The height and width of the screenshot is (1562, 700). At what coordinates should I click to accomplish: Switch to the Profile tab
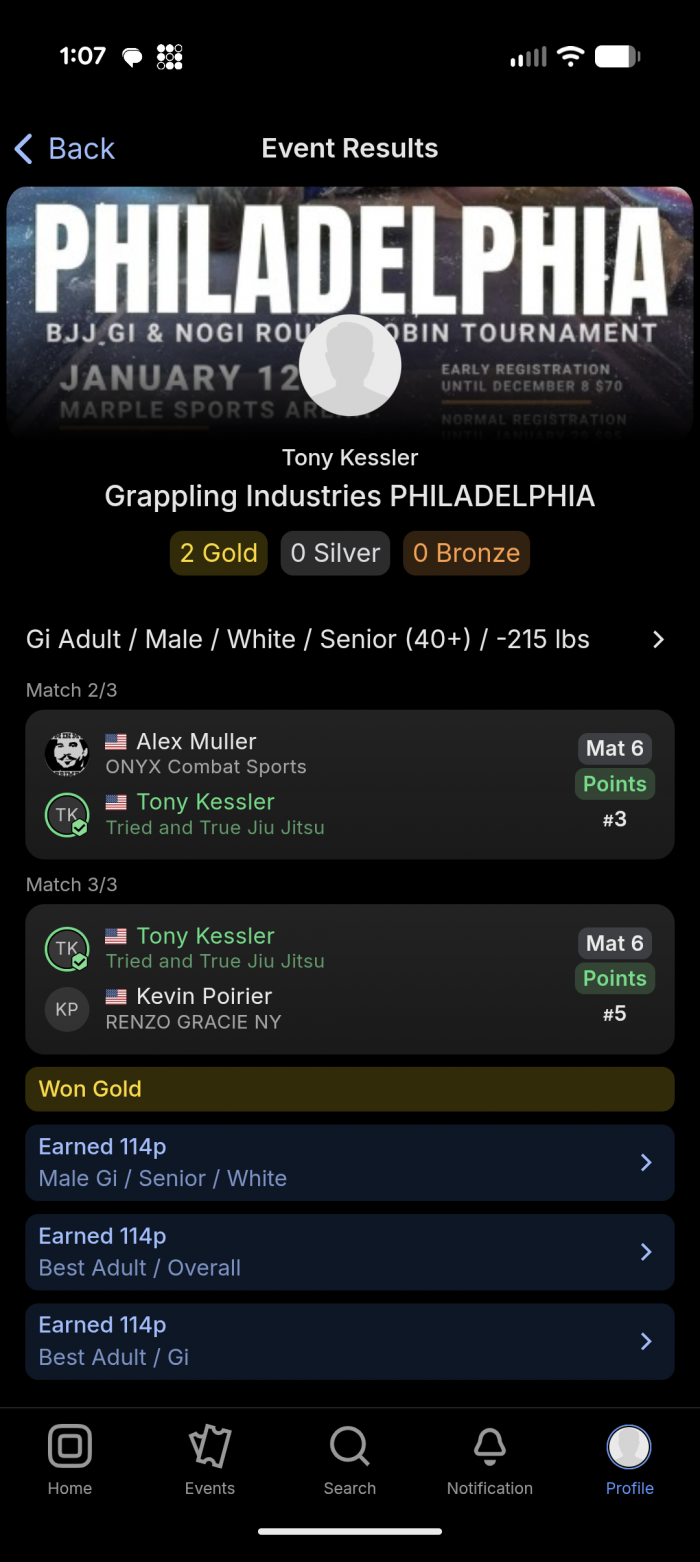[630, 1460]
